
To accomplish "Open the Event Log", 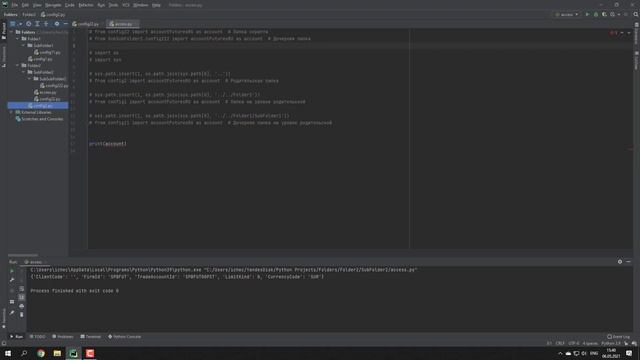I will click(x=619, y=337).
